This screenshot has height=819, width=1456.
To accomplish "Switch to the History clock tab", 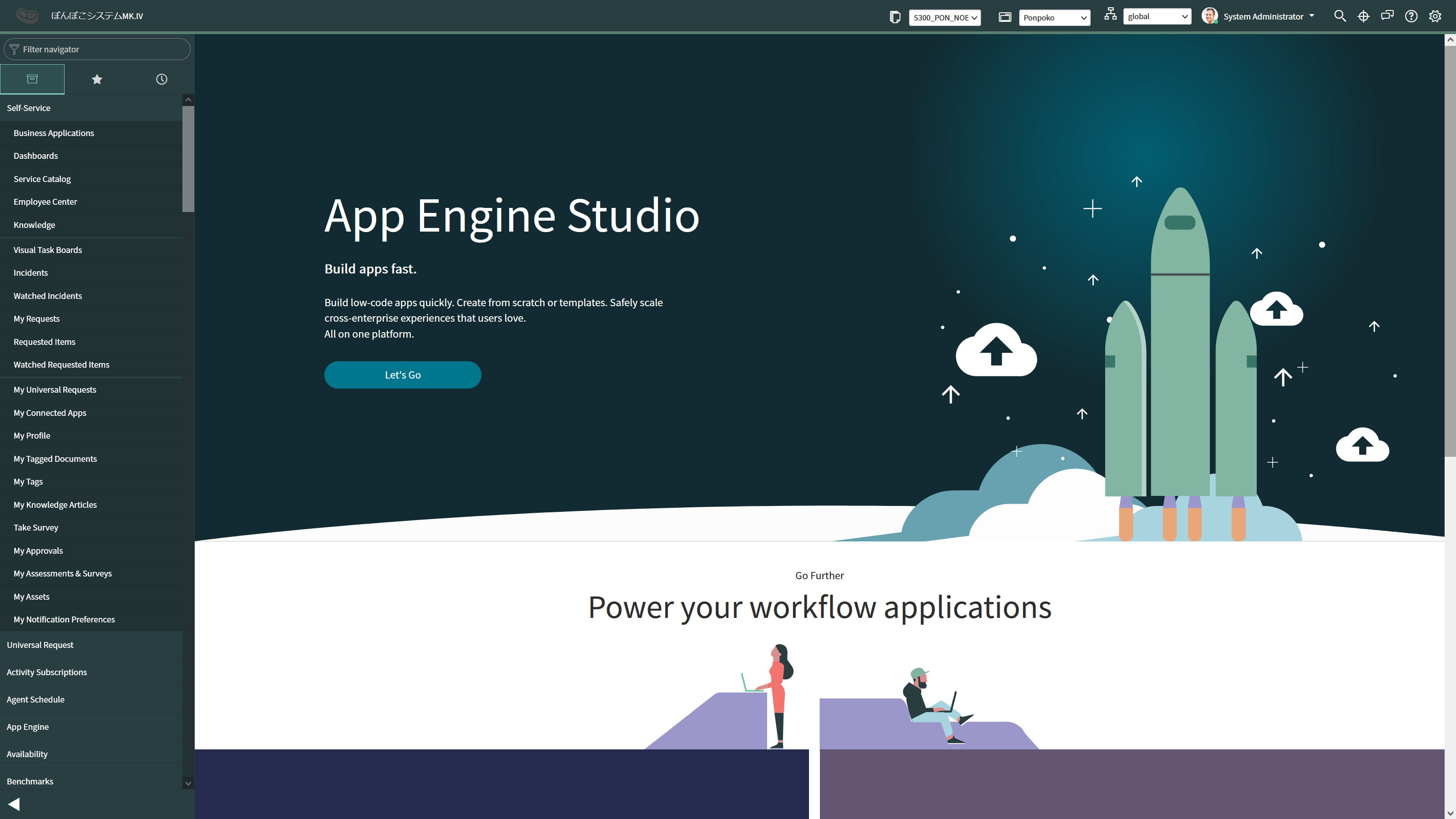I will [x=162, y=79].
